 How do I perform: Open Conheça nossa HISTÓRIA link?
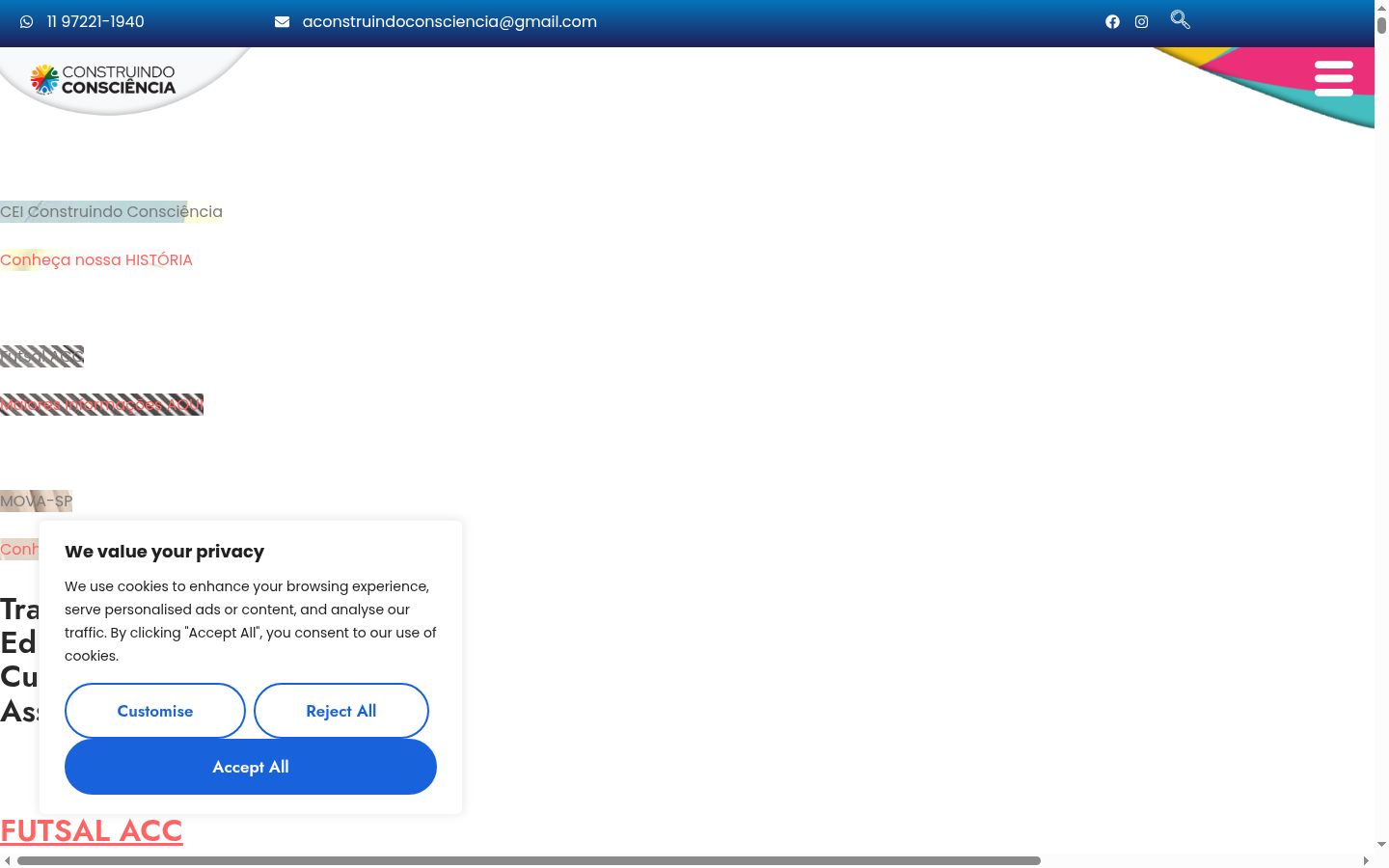click(x=96, y=259)
